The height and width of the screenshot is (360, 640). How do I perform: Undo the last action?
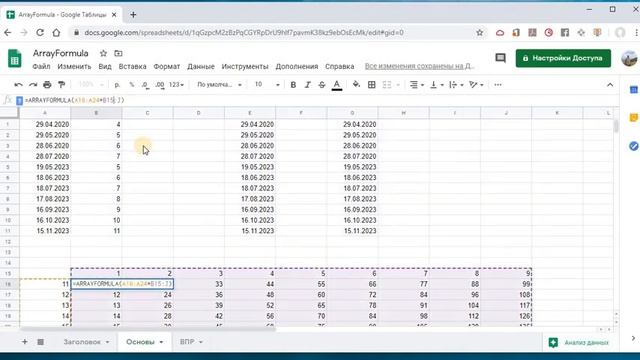click(18, 85)
